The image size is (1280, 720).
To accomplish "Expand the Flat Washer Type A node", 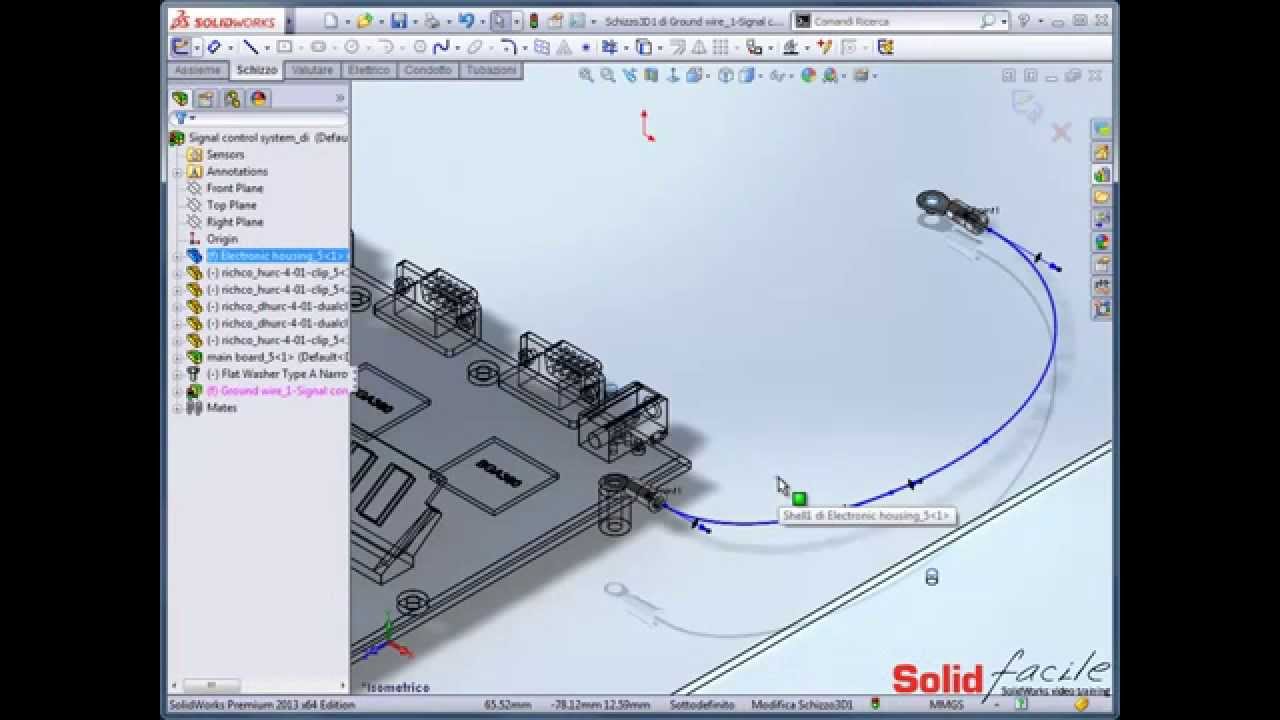I will [x=178, y=374].
